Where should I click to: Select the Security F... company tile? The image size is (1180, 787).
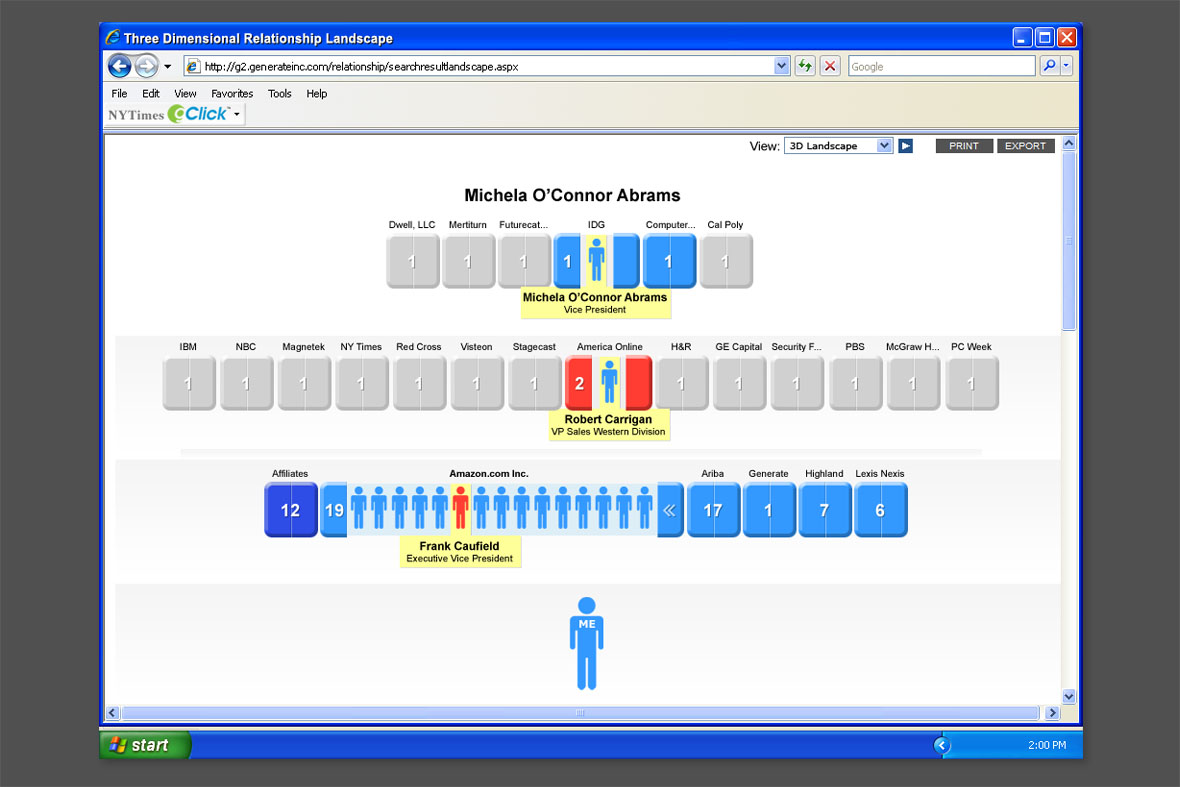(x=797, y=383)
